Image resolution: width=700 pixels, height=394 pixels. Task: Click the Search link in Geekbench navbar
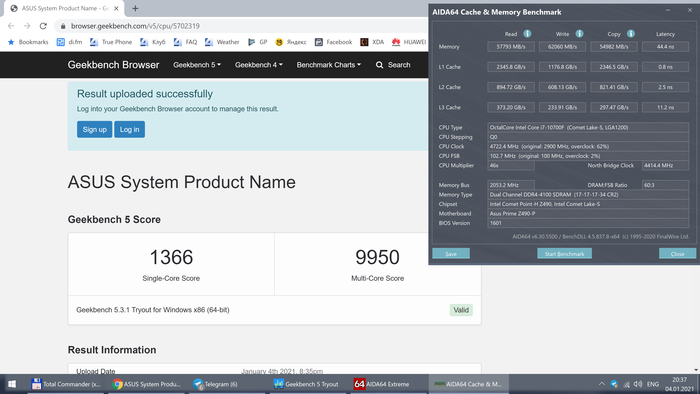(x=393, y=65)
